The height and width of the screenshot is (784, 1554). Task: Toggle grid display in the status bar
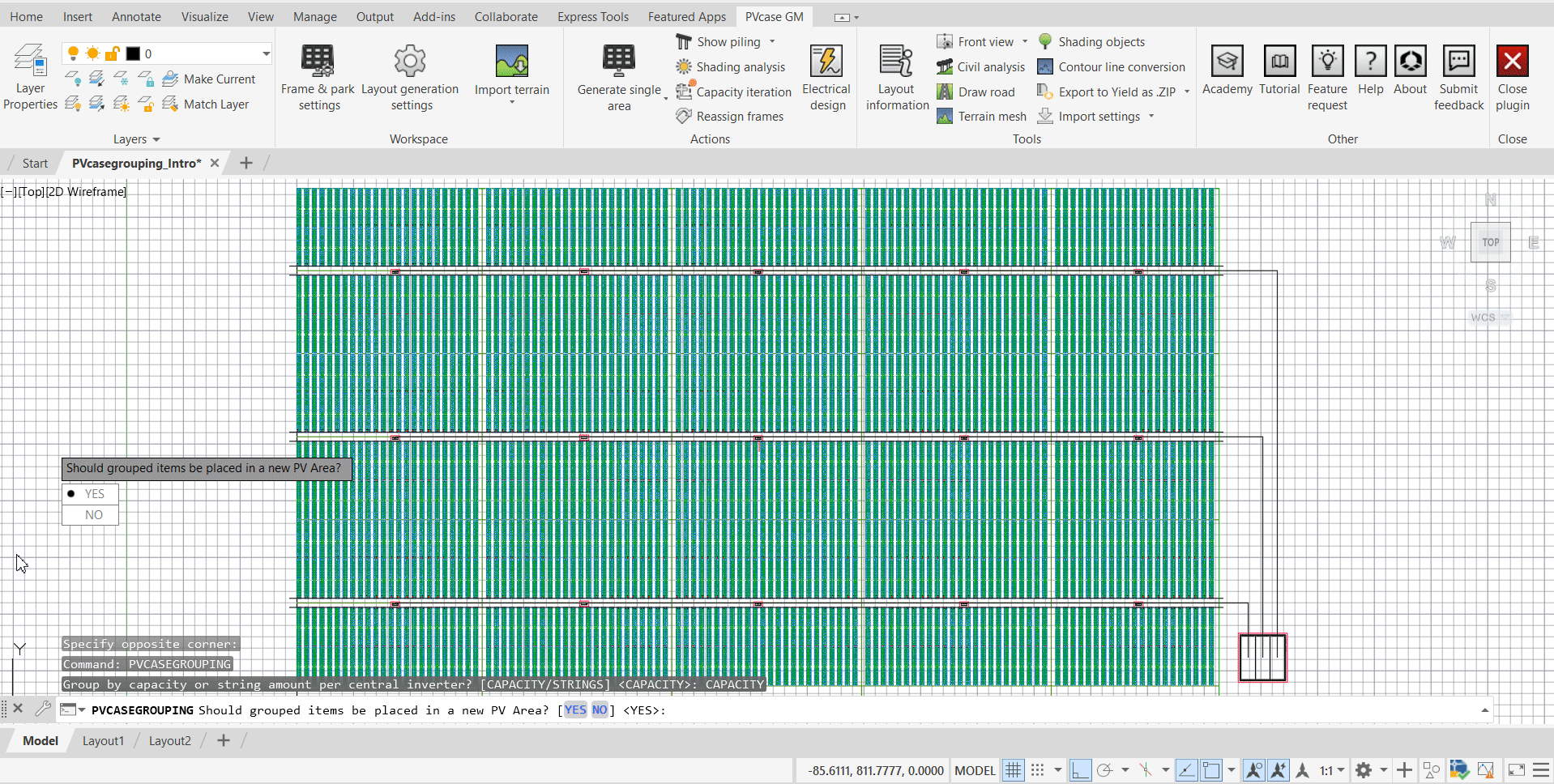pyautogui.click(x=1012, y=770)
